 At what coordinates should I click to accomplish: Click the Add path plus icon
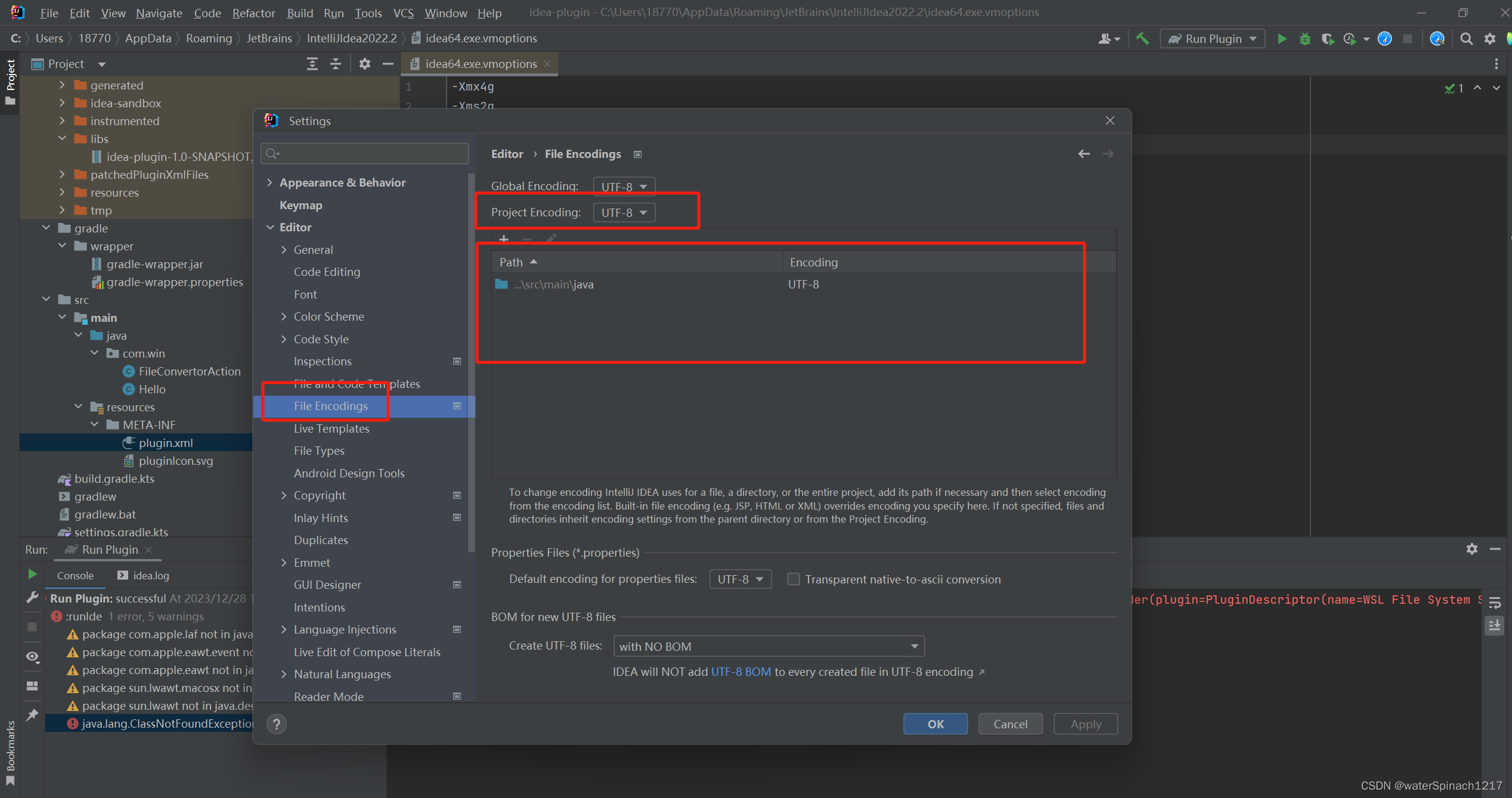pos(504,239)
